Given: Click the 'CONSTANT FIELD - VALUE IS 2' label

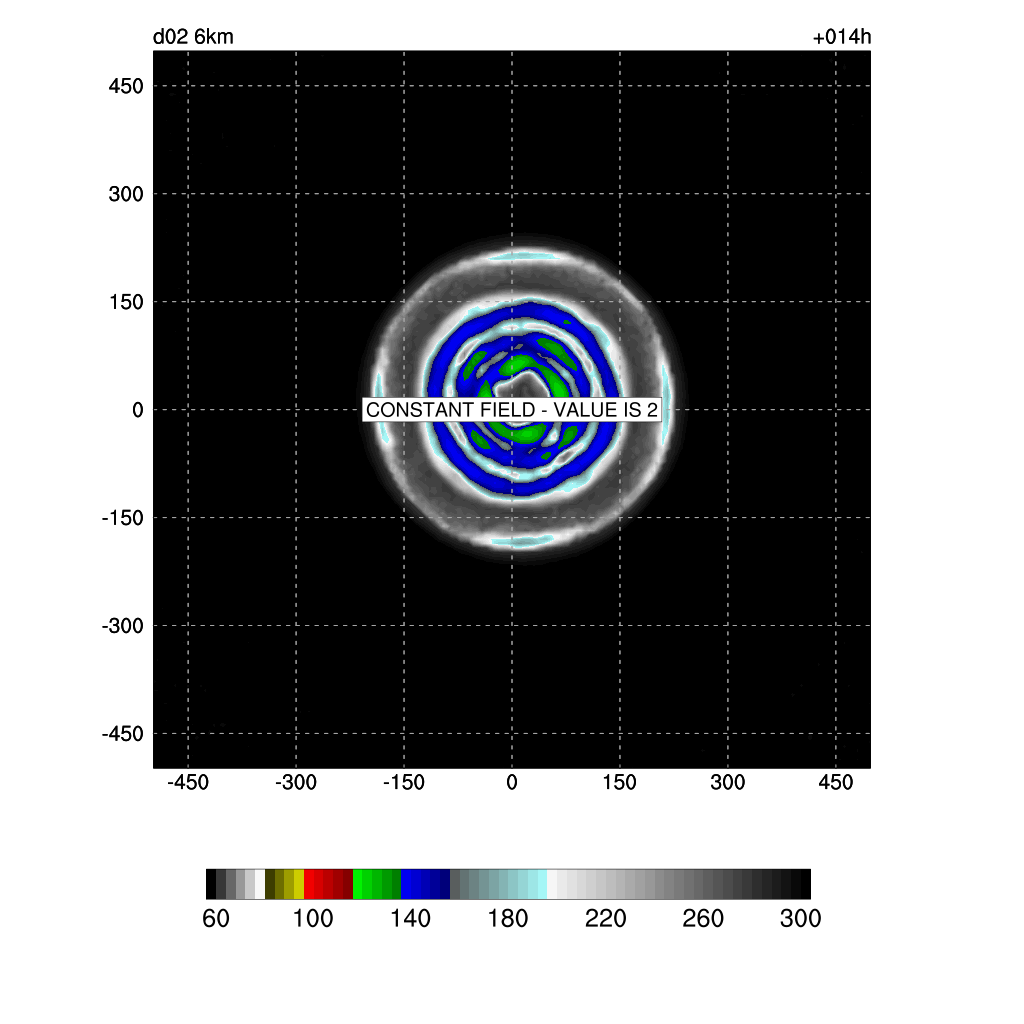Looking at the screenshot, I should pyautogui.click(x=511, y=409).
